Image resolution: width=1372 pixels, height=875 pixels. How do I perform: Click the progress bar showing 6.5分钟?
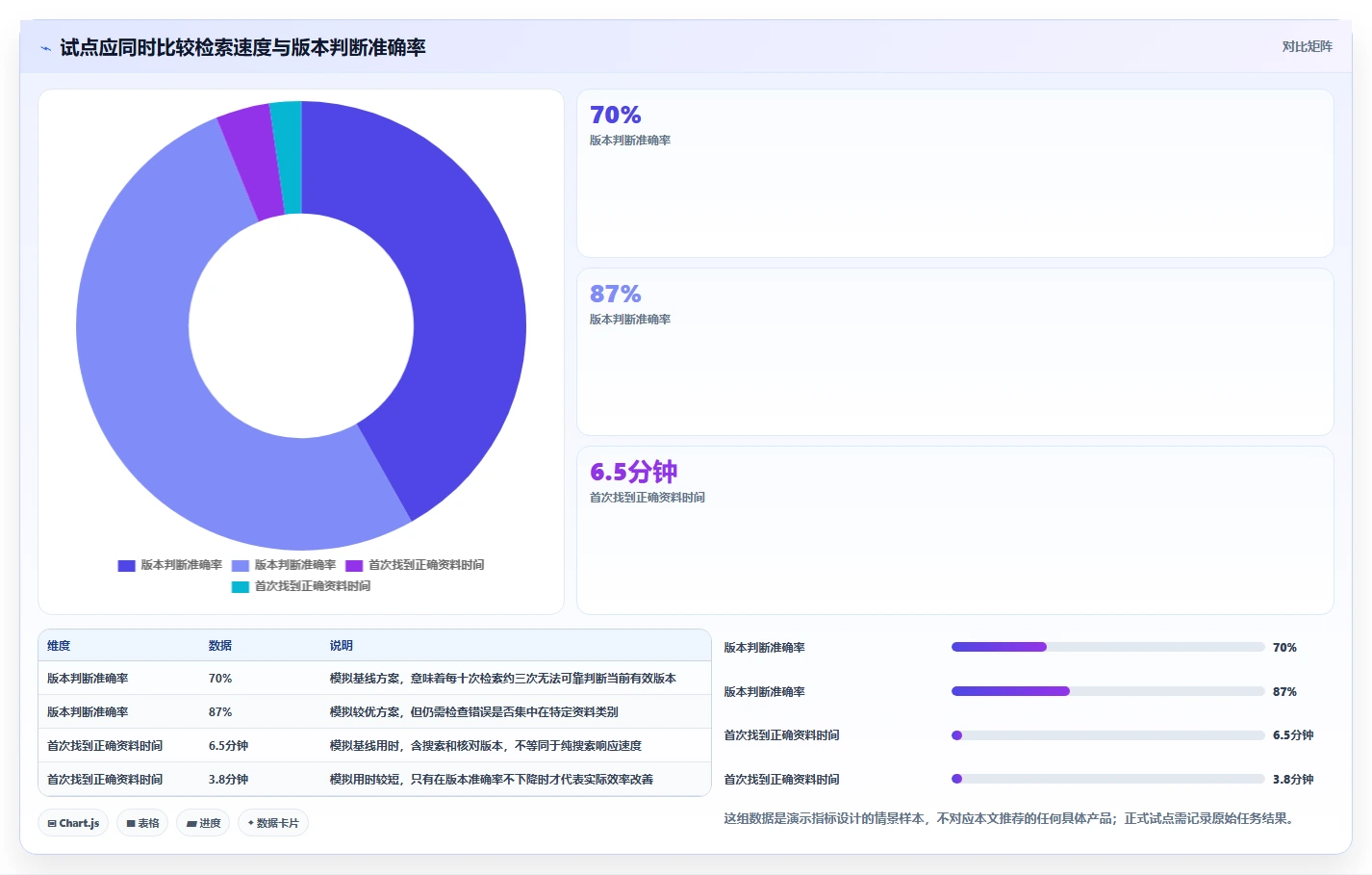click(1107, 735)
